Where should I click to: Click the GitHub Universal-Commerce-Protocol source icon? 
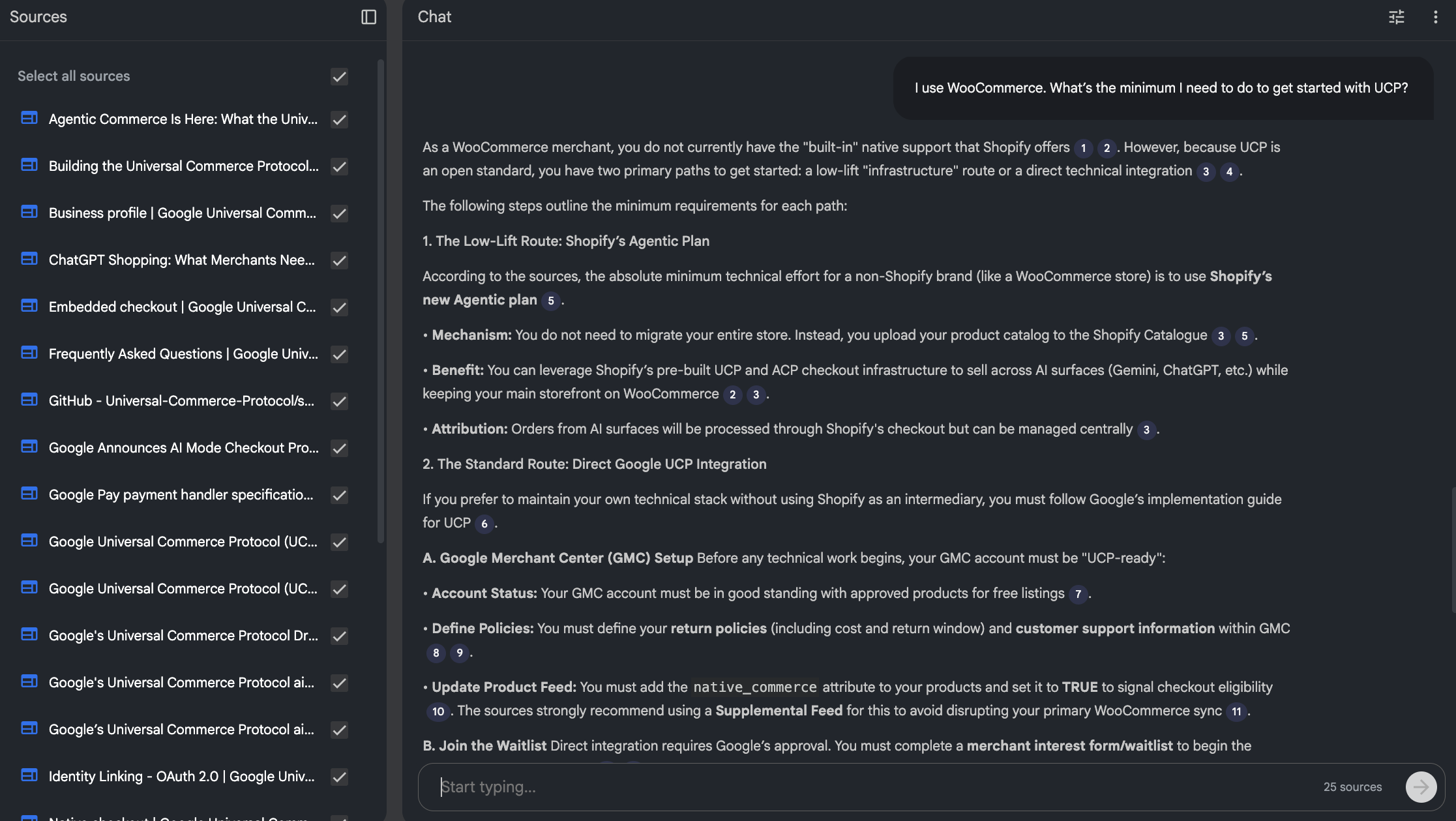pyautogui.click(x=29, y=400)
